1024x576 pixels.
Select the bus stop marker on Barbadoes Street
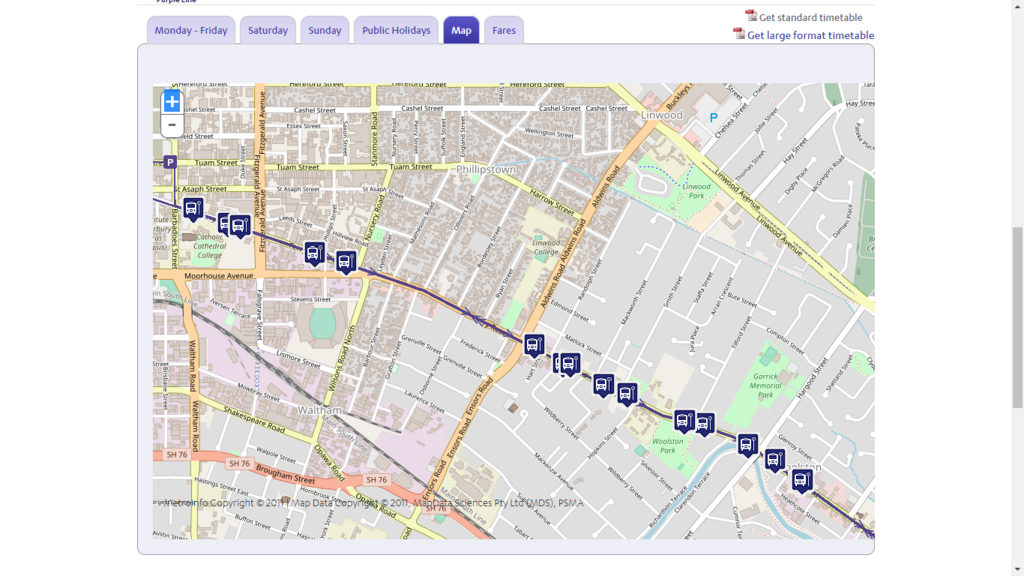point(193,210)
